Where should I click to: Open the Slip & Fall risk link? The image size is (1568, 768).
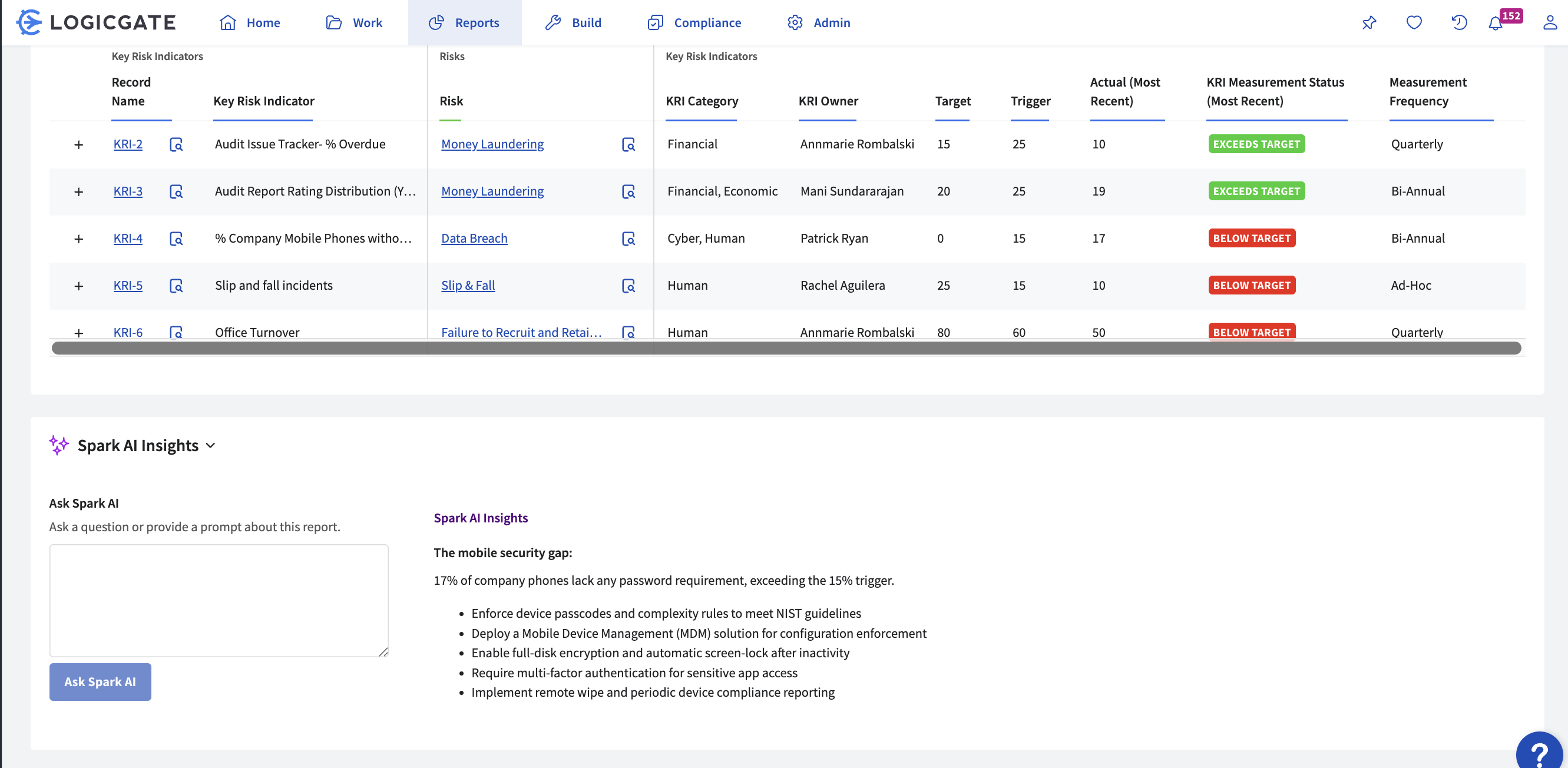pyautogui.click(x=468, y=286)
